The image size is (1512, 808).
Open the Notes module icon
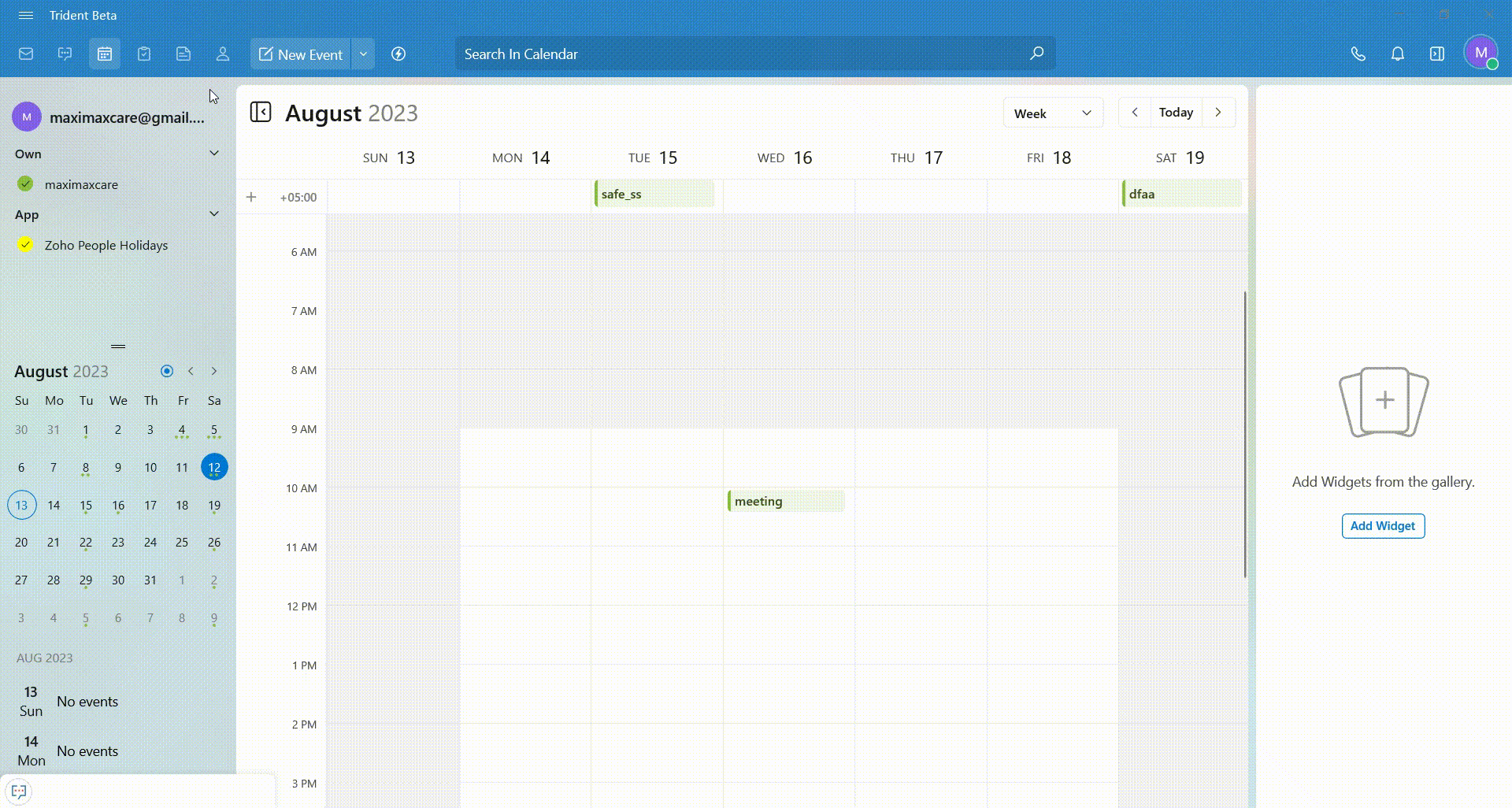point(183,54)
